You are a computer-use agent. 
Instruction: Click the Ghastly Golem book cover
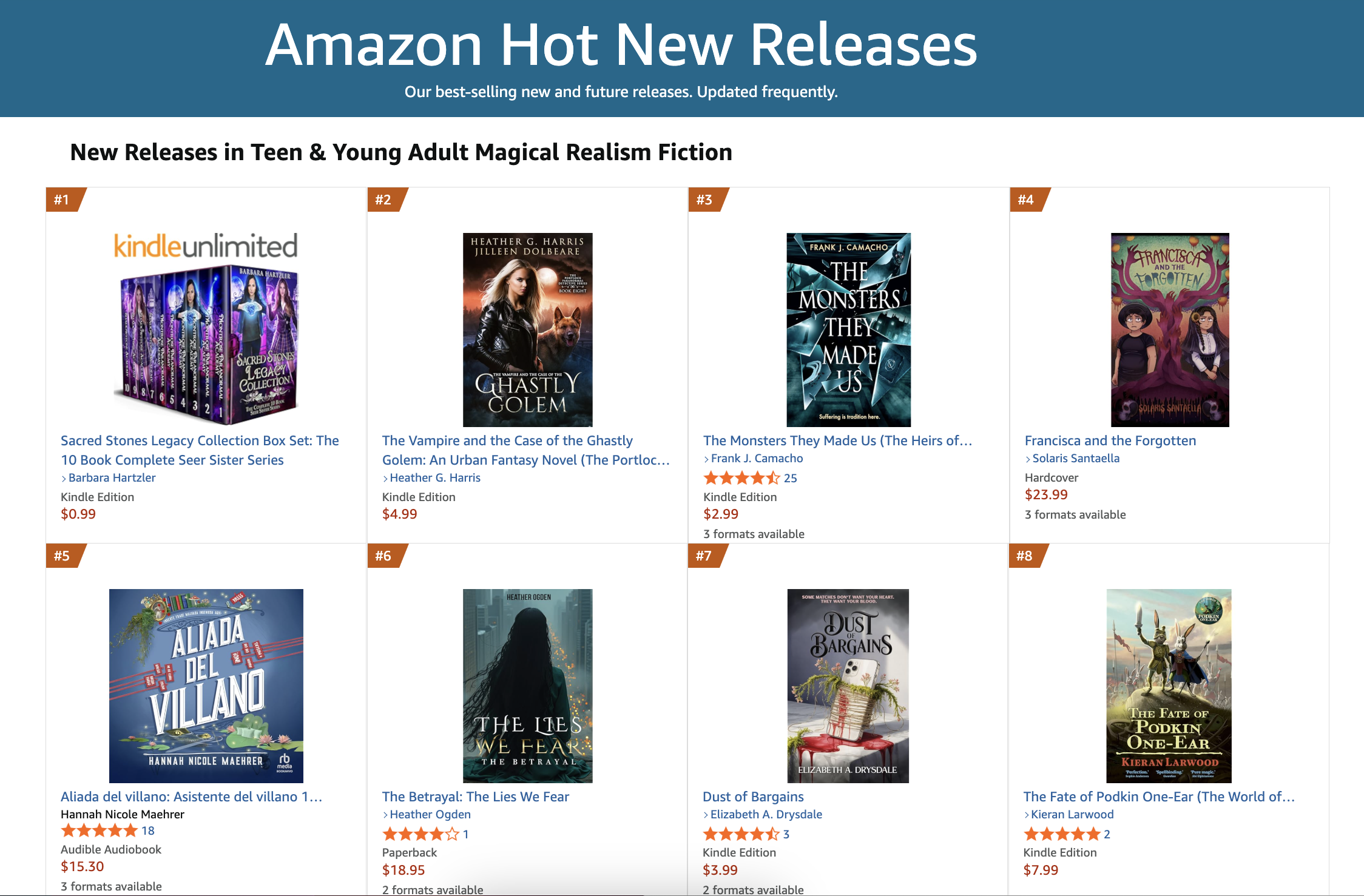(x=527, y=329)
